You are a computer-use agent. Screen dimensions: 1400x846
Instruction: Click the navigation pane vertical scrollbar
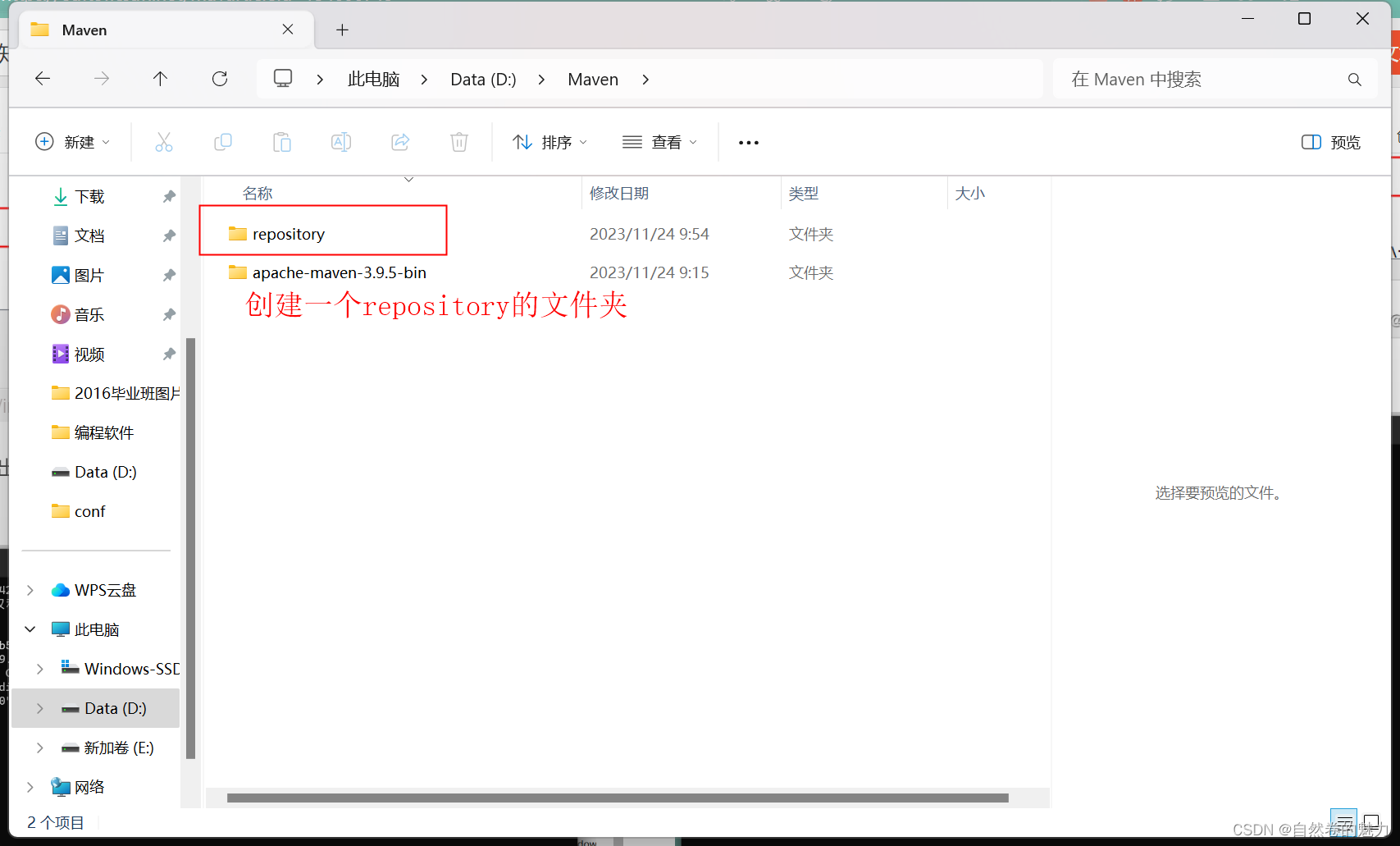pyautogui.click(x=190, y=548)
